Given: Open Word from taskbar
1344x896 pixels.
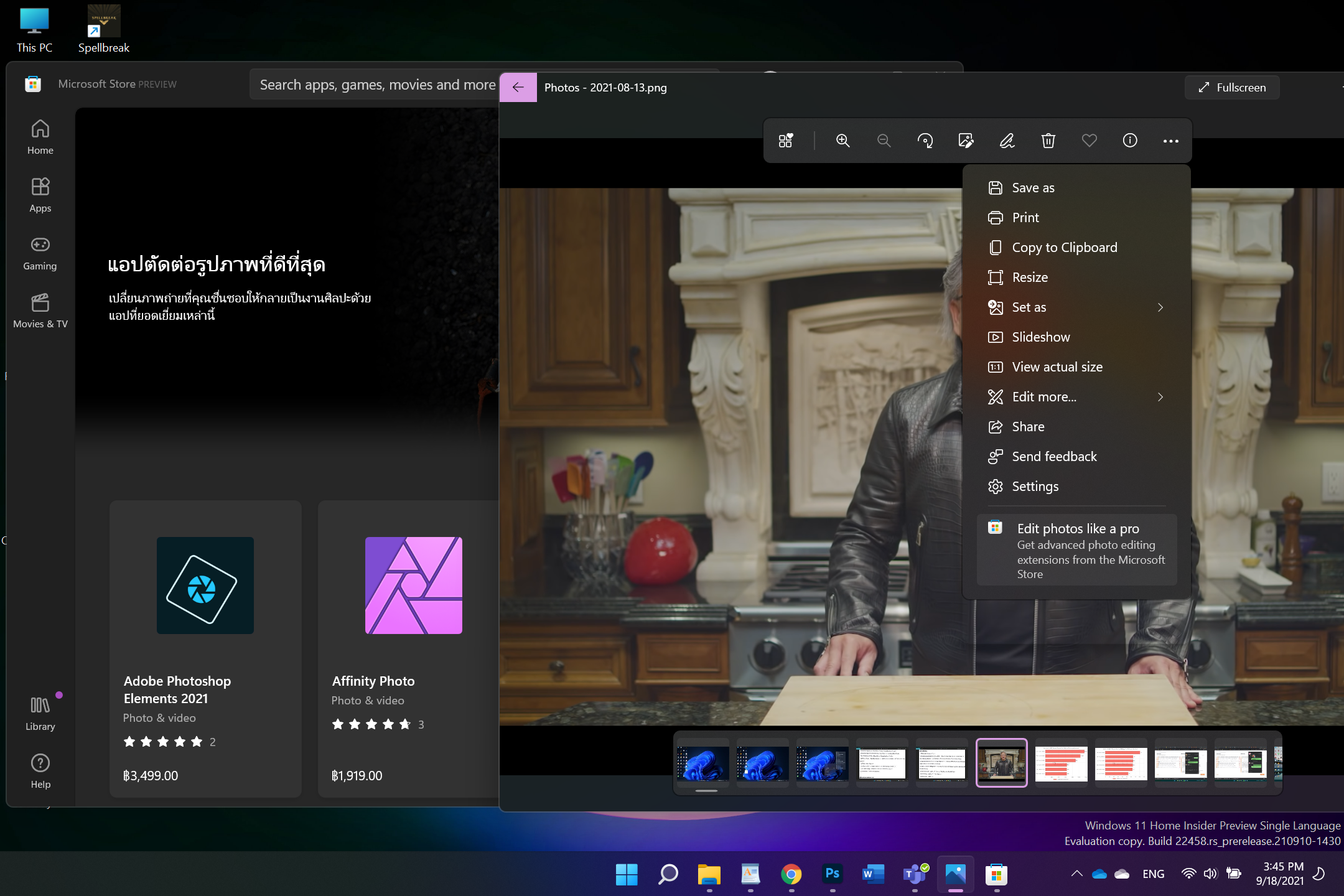Looking at the screenshot, I should coord(873,874).
